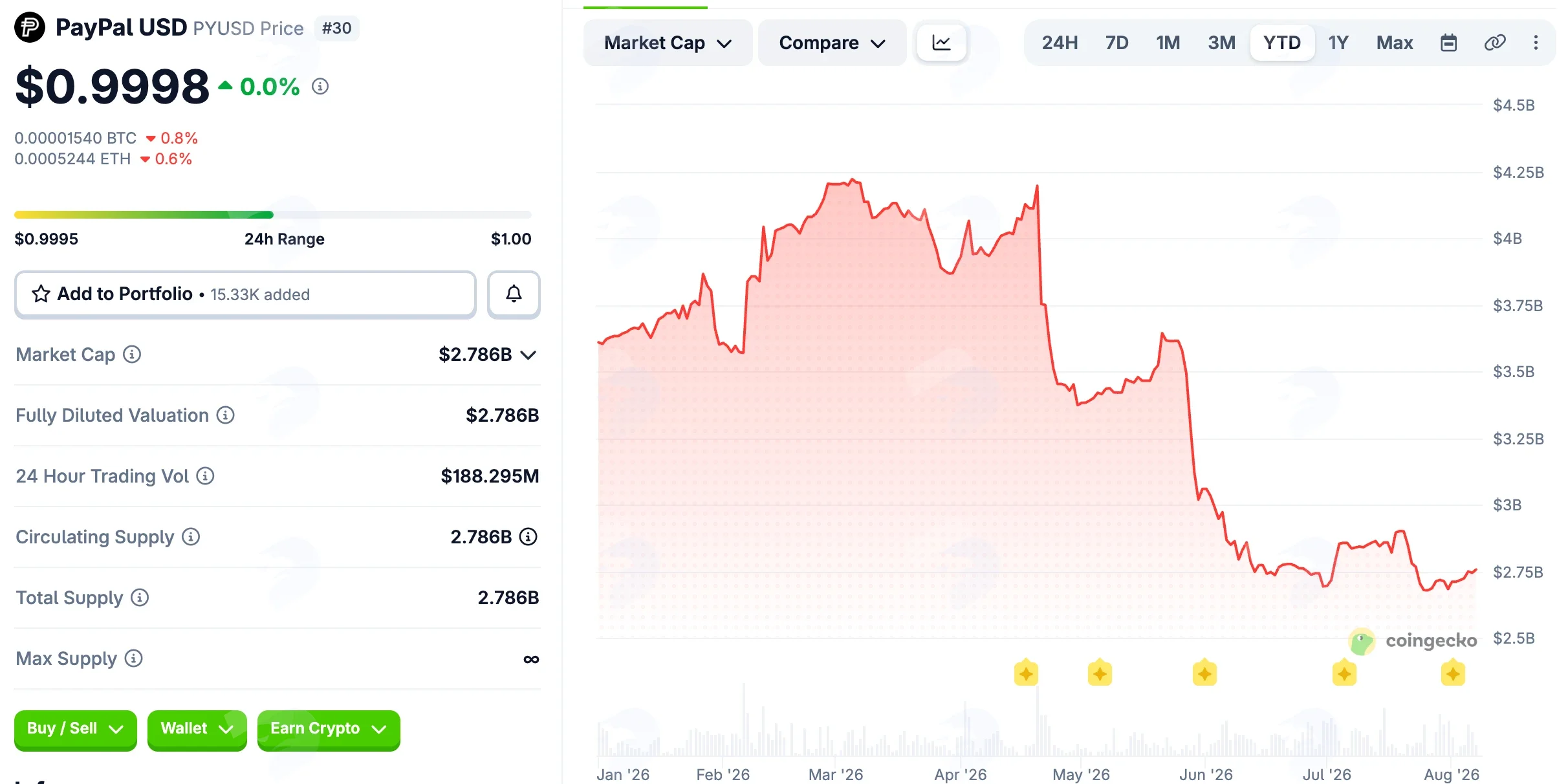Click the price alert bell icon
This screenshot has width=1568, height=784.
514,294
